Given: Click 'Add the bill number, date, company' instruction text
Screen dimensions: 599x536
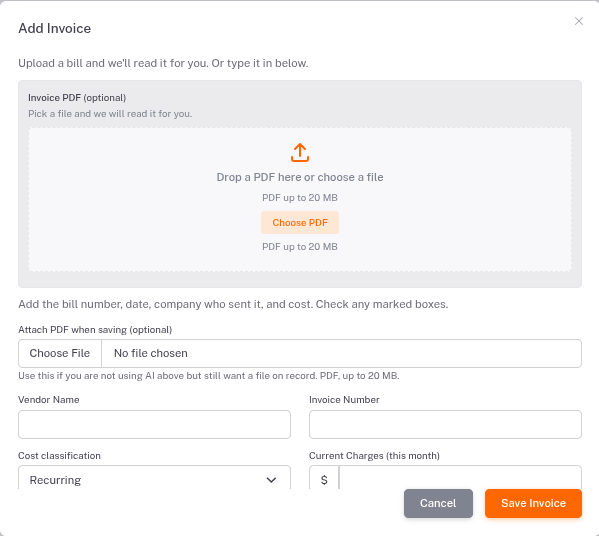Looking at the screenshot, I should click(233, 304).
